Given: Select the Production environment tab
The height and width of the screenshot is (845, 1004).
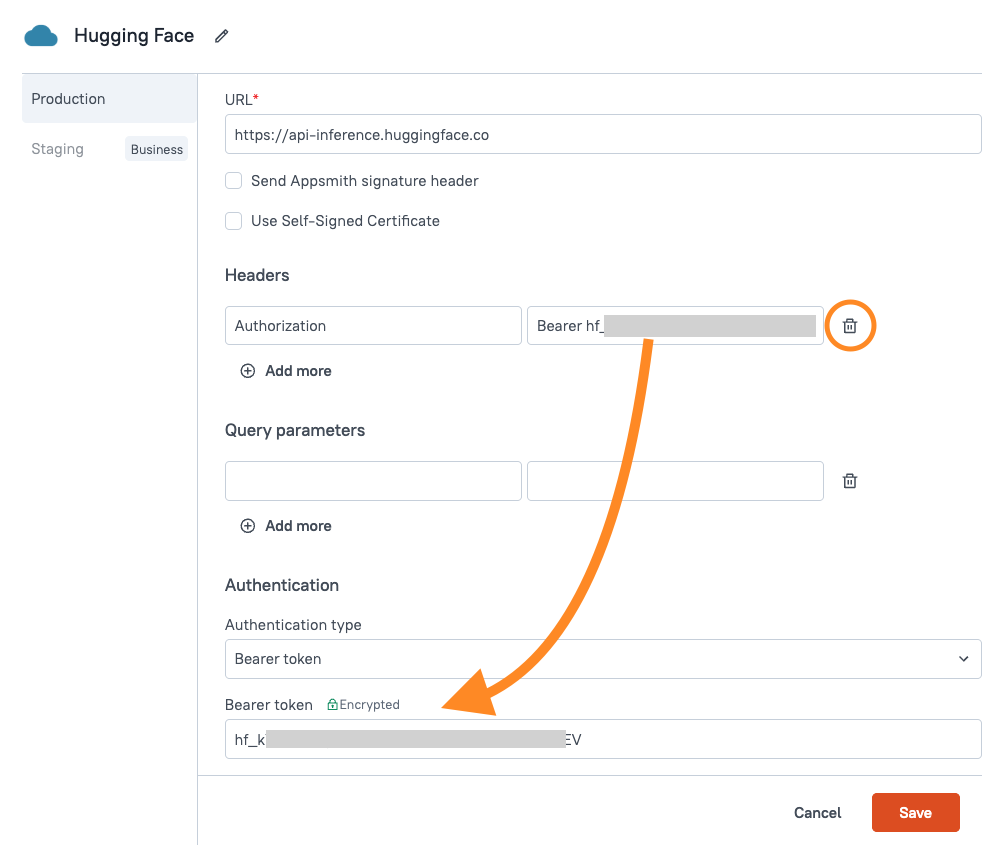Looking at the screenshot, I should [x=109, y=99].
